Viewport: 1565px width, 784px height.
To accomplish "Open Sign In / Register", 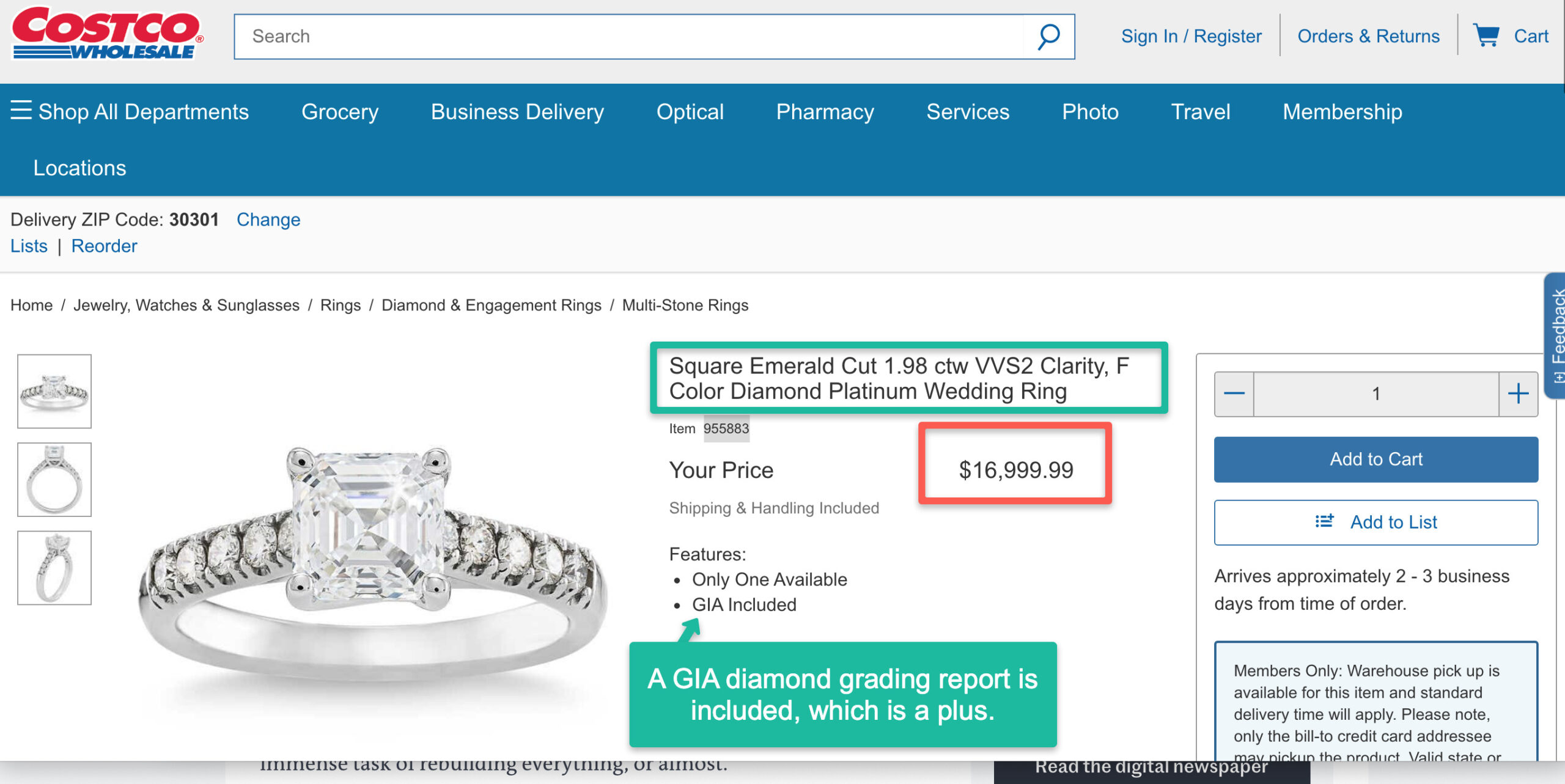I will 1191,35.
